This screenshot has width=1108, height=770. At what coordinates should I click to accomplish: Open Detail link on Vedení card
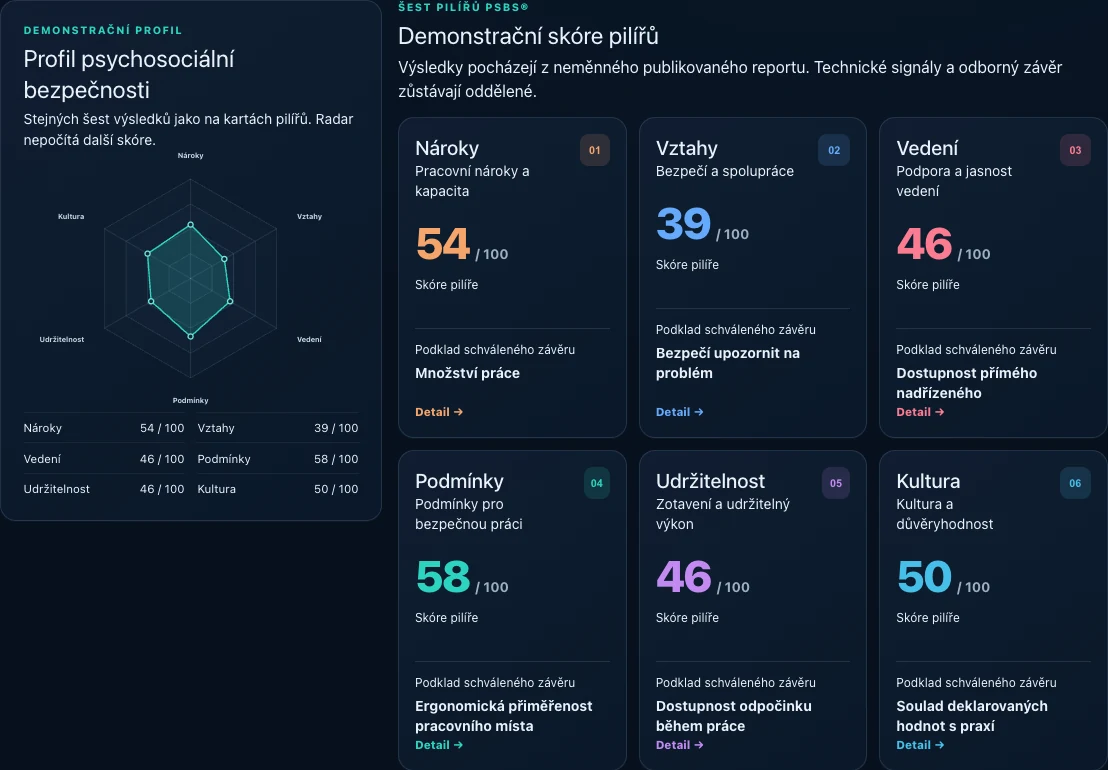[920, 412]
